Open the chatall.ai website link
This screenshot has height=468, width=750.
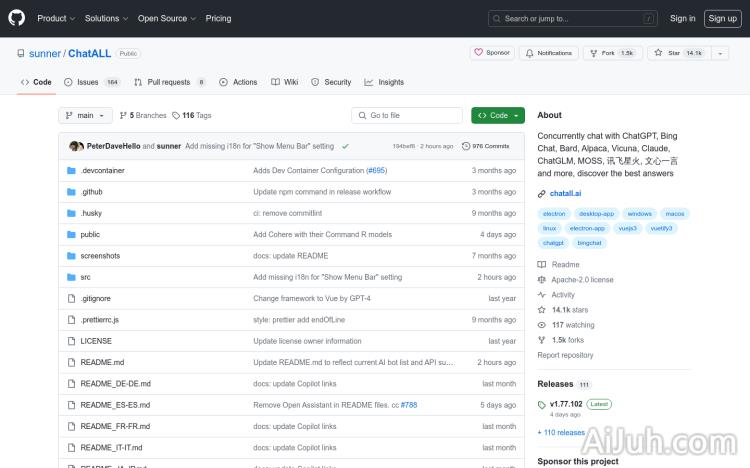565,193
